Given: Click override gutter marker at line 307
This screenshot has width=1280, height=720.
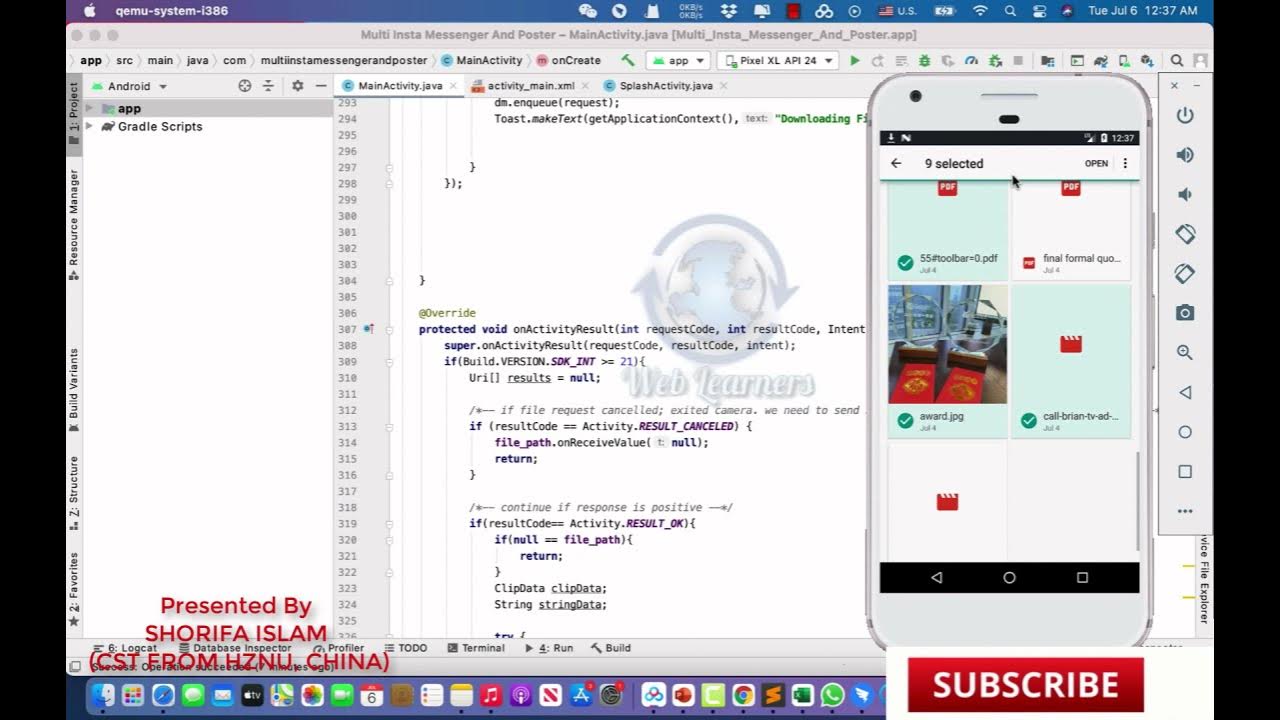Looking at the screenshot, I should 369,329.
